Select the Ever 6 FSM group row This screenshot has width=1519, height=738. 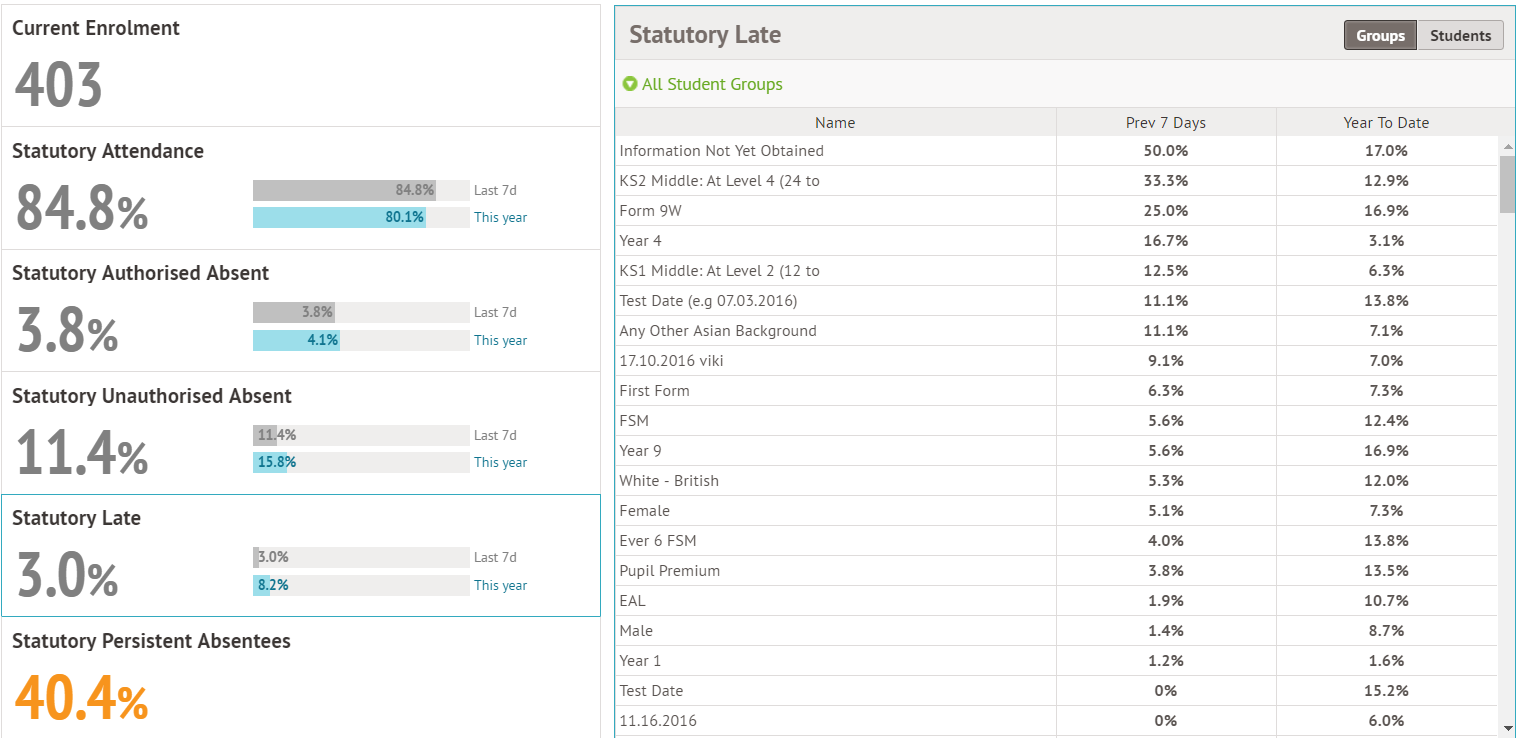point(1056,541)
